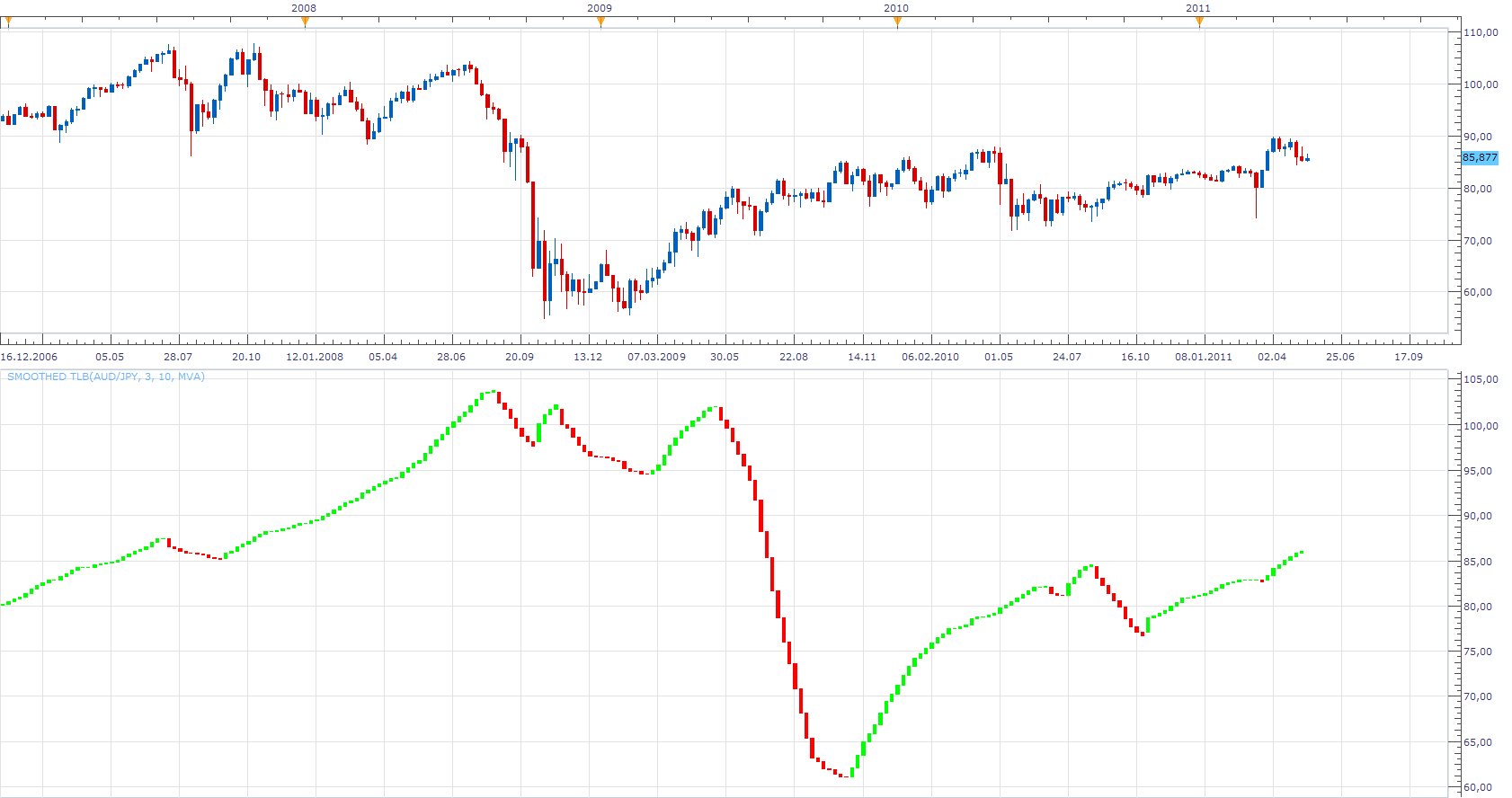Image resolution: width=1512 pixels, height=798 pixels.
Task: Click the 08.01.2011 date label
Action: [x=1204, y=357]
